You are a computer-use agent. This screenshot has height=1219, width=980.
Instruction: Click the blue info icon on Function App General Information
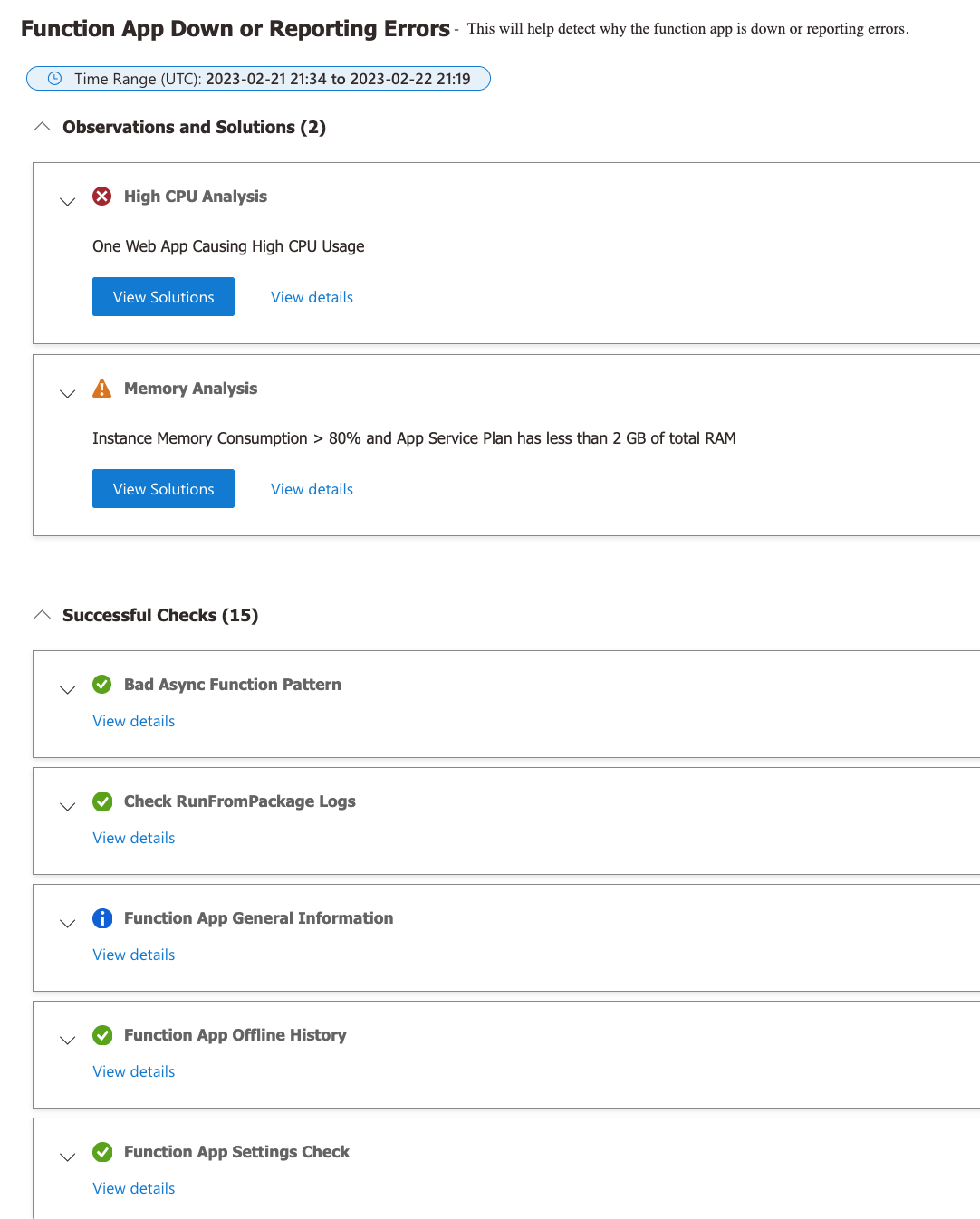pyautogui.click(x=101, y=917)
